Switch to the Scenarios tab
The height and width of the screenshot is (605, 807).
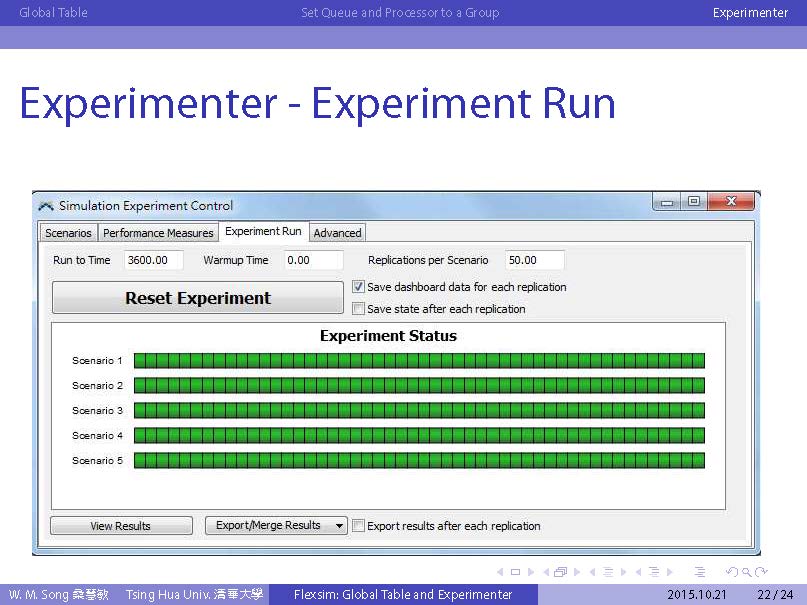click(x=68, y=233)
